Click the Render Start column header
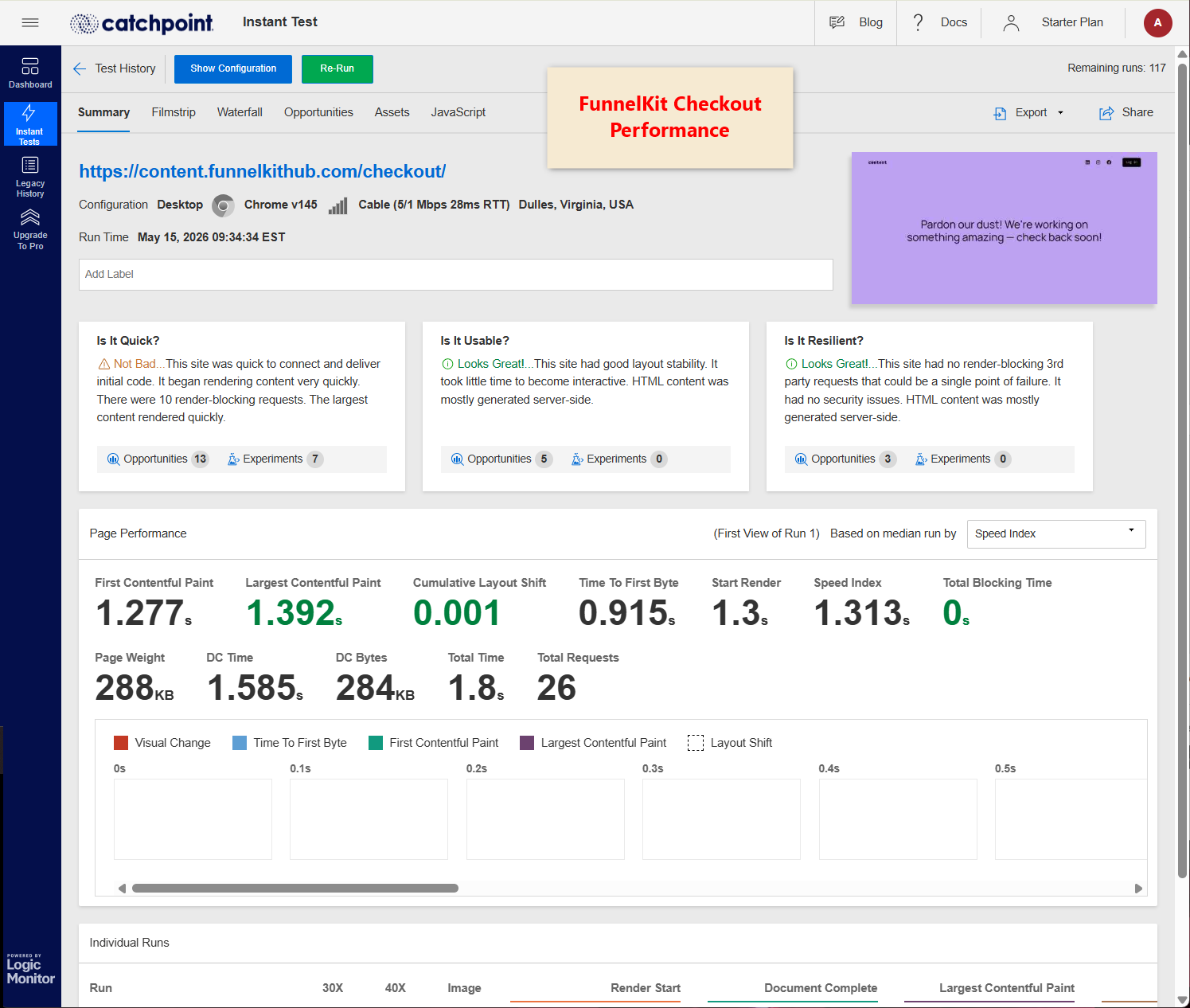Viewport: 1190px width, 1008px height. (x=646, y=988)
